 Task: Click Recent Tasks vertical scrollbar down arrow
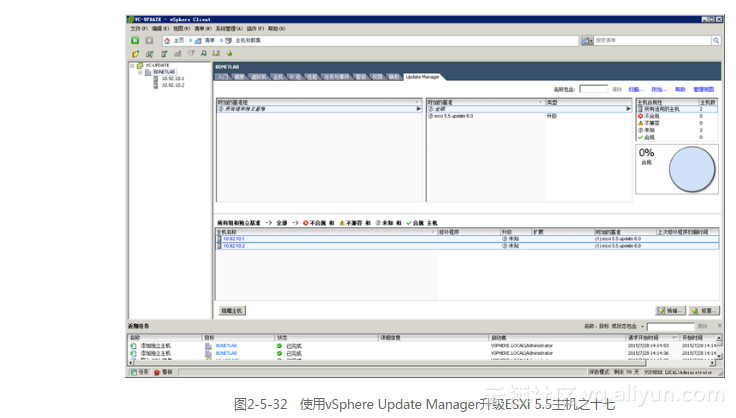click(719, 357)
